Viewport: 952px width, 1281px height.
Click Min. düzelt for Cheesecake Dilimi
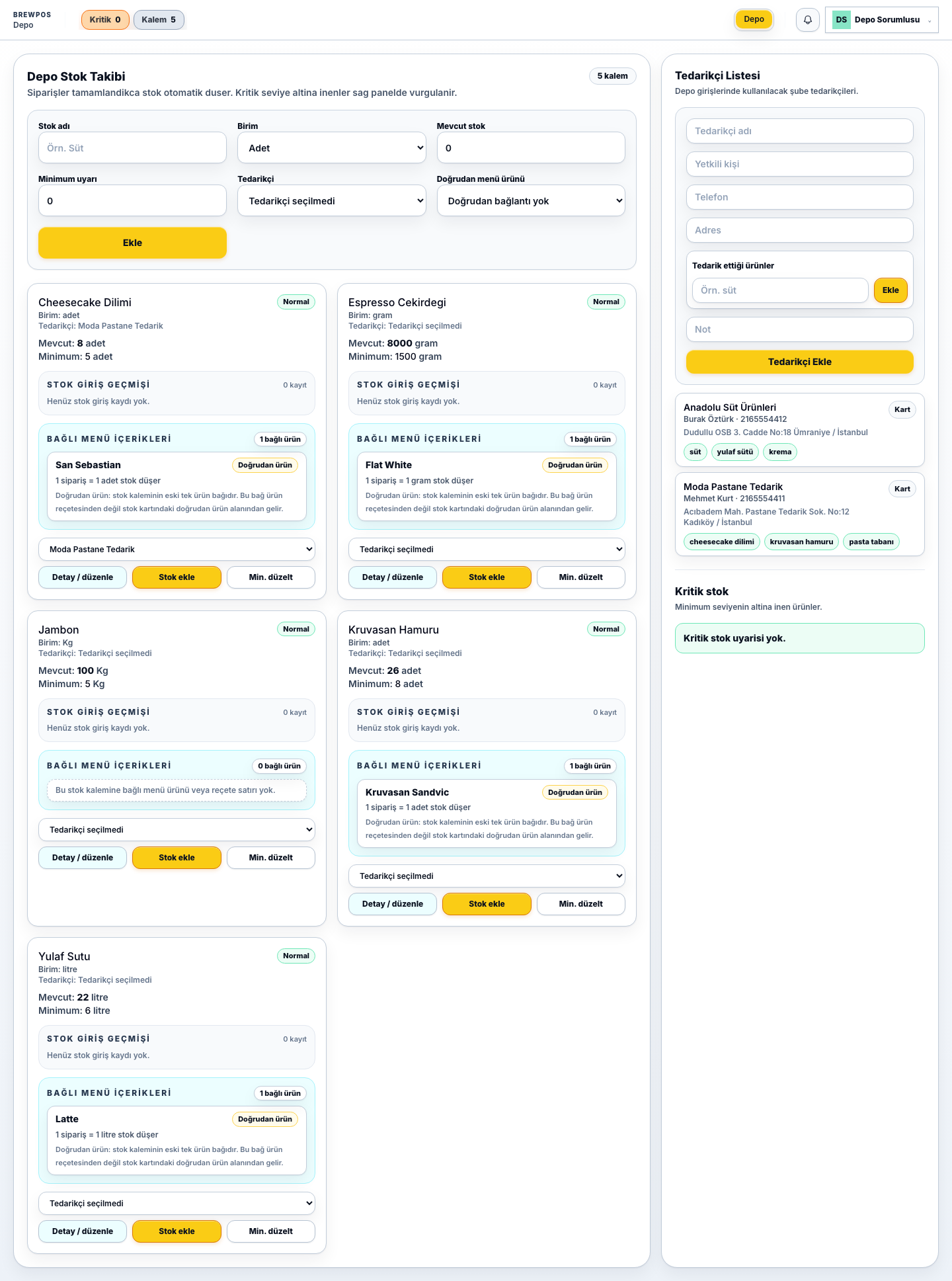270,577
